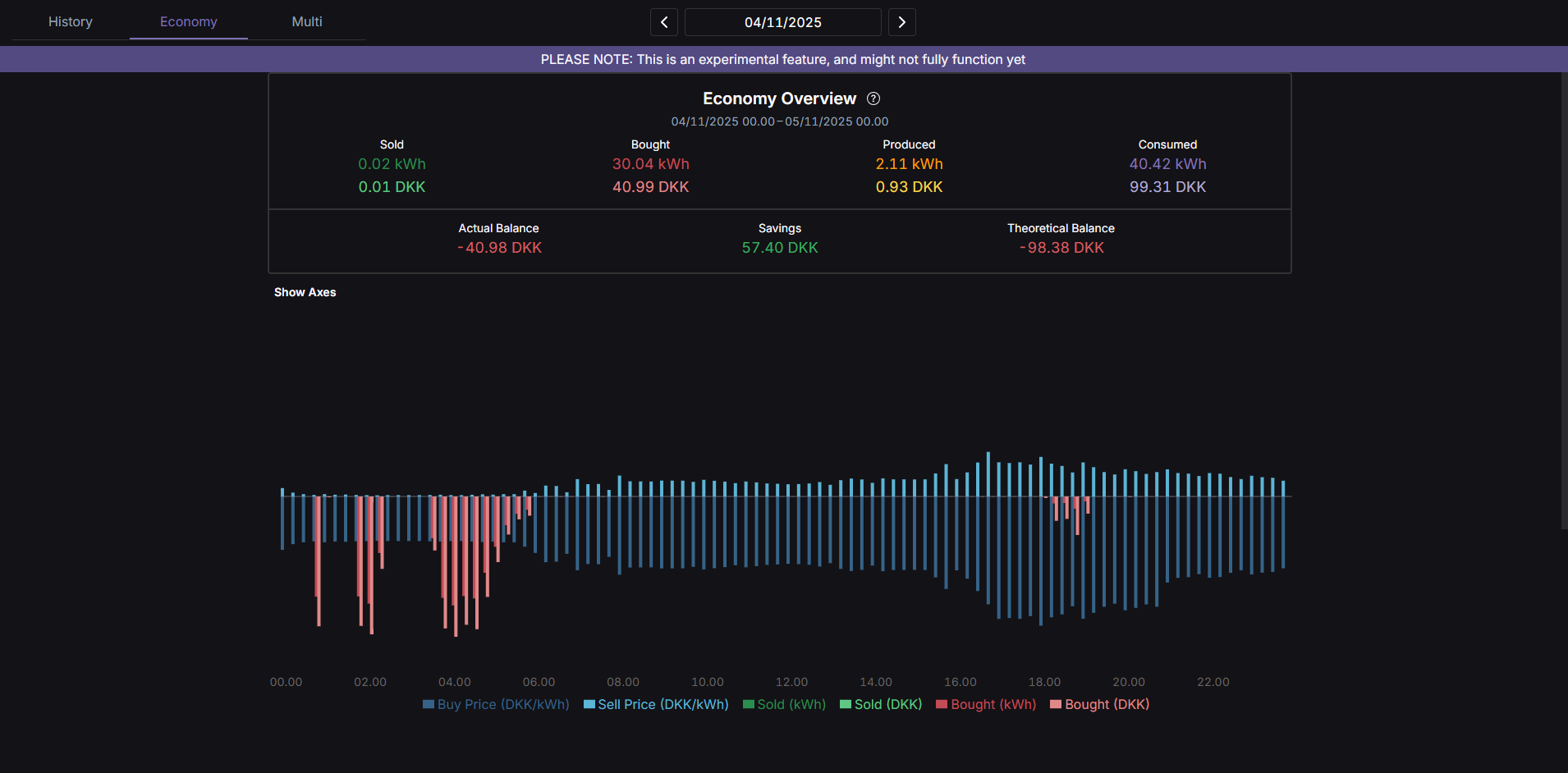
Task: Click the Economy Overview question mark to expand details
Action: [x=873, y=98]
